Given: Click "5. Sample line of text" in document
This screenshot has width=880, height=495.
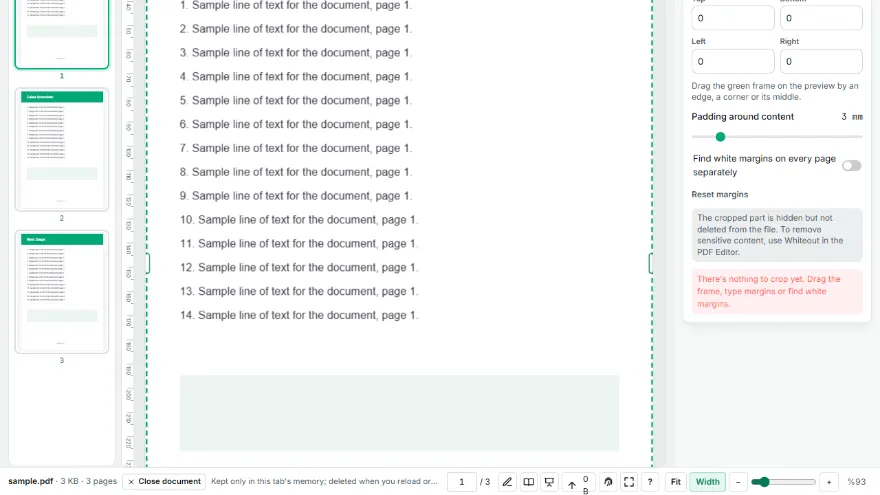Looking at the screenshot, I should coord(296,100).
